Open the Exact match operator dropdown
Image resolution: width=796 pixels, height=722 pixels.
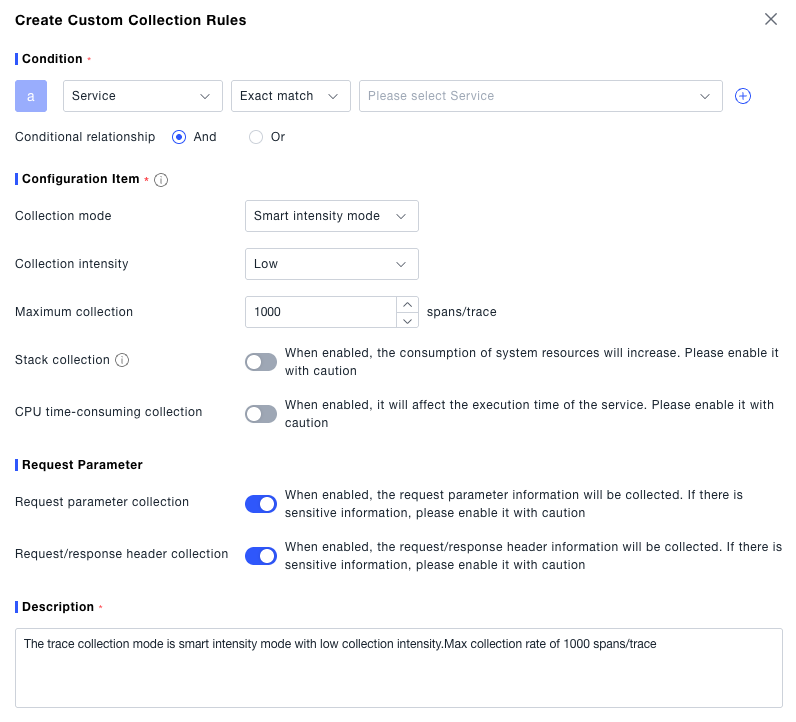[x=290, y=96]
